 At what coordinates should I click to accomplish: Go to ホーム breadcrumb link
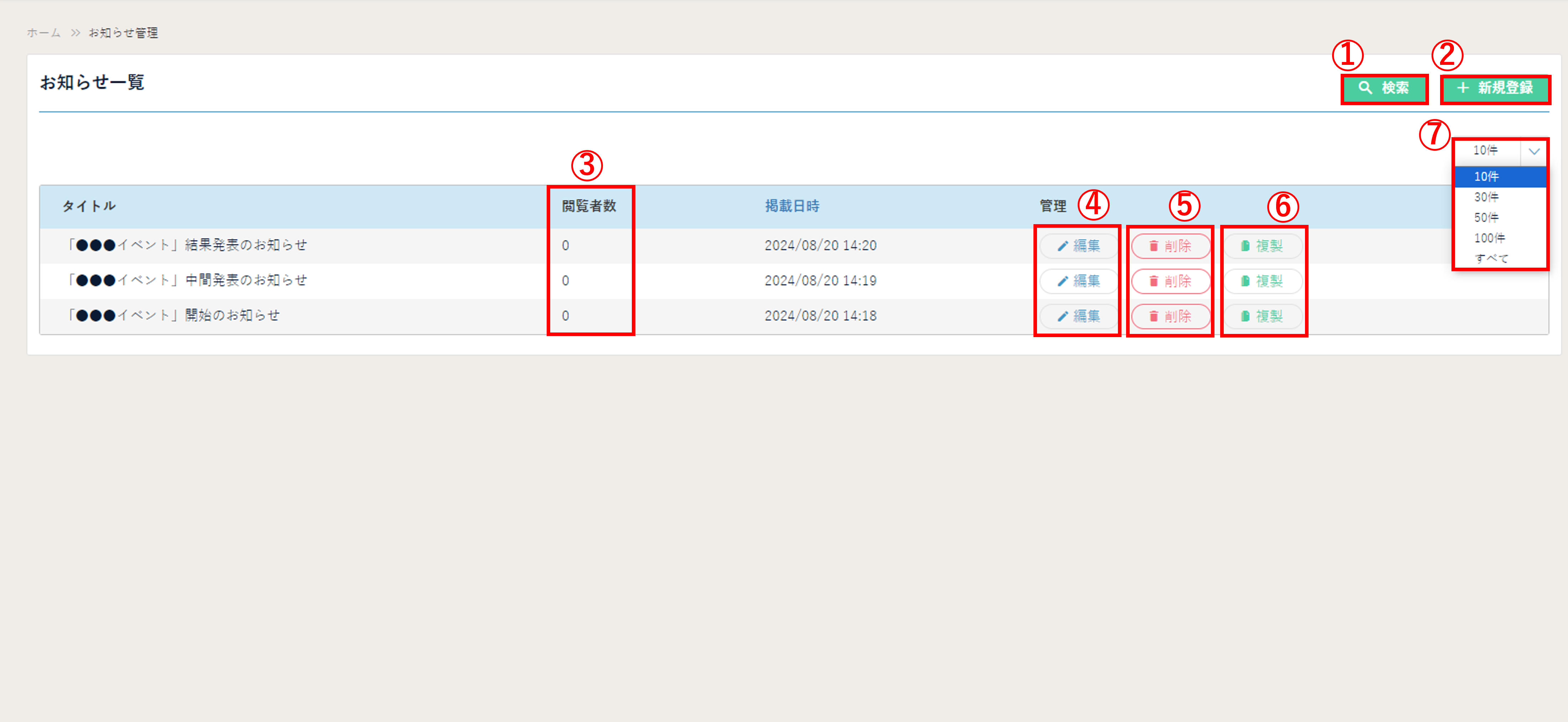coord(43,33)
